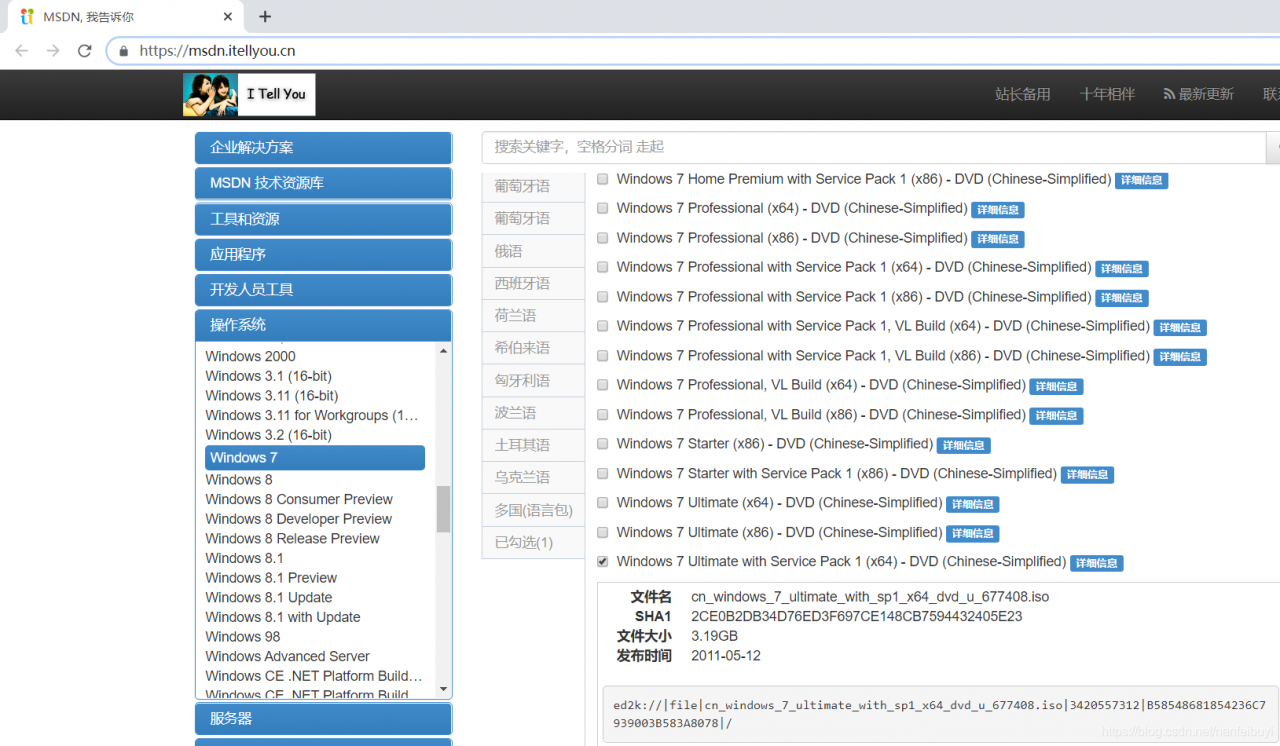Open the 站长备用 link
Screen dimensions: 1280x746
coord(1023,94)
